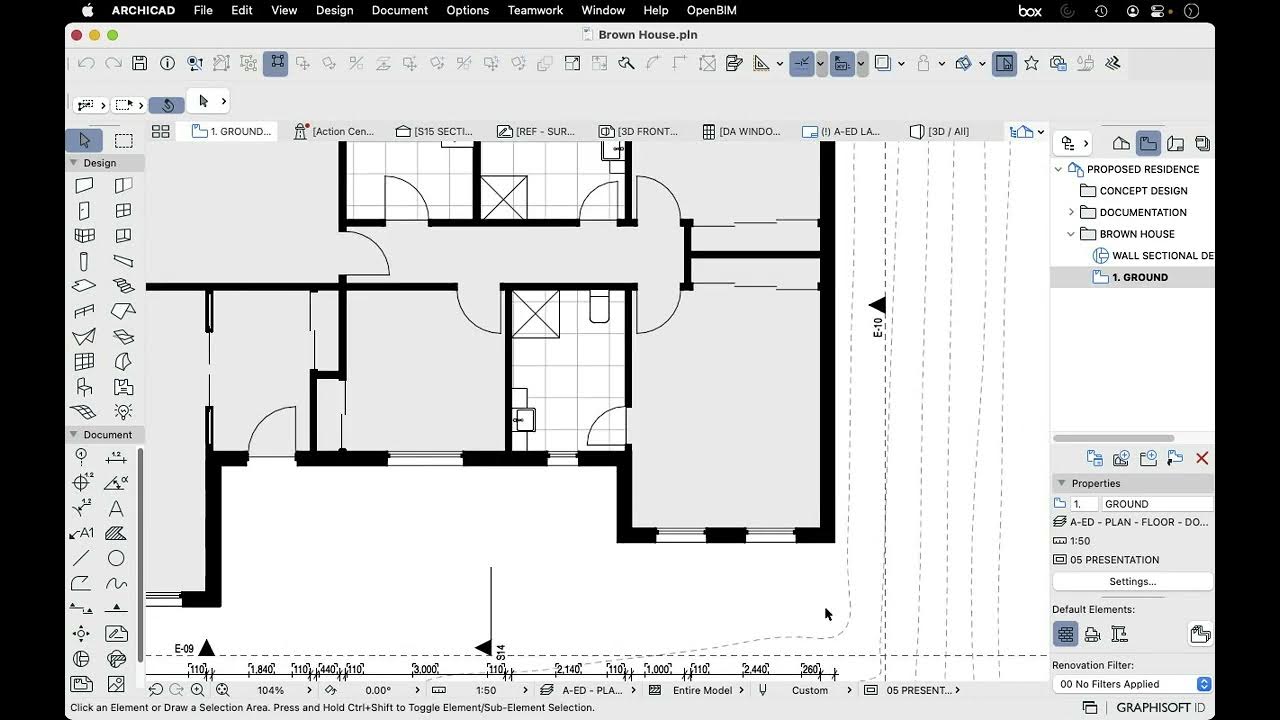Click the Settings... button in Properties

pos(1132,581)
